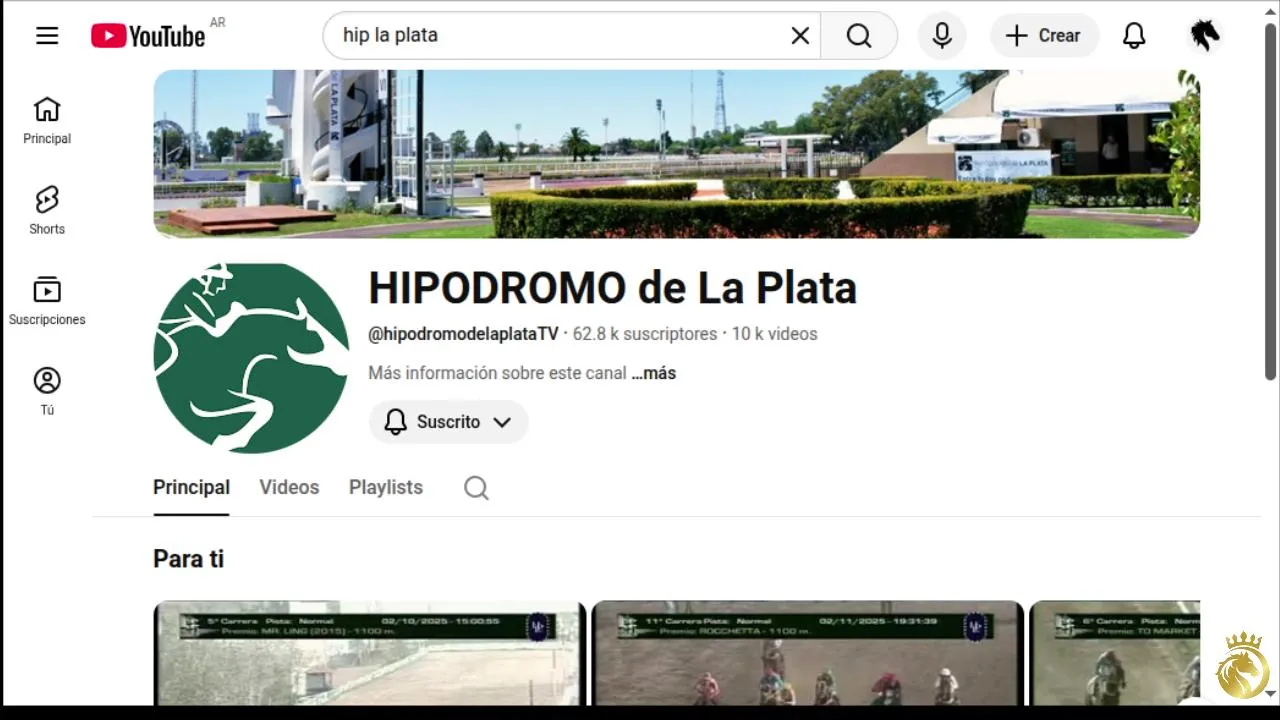Open the account avatar menu

click(x=1205, y=36)
